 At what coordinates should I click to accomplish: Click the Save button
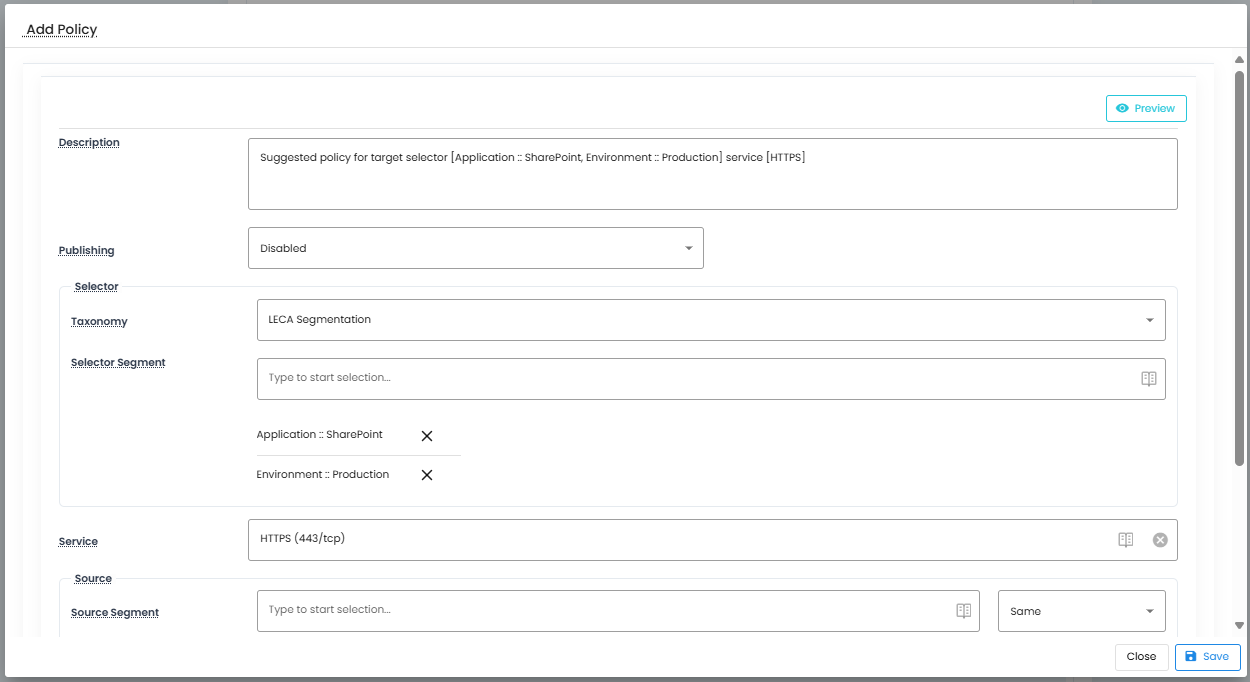click(x=1207, y=657)
